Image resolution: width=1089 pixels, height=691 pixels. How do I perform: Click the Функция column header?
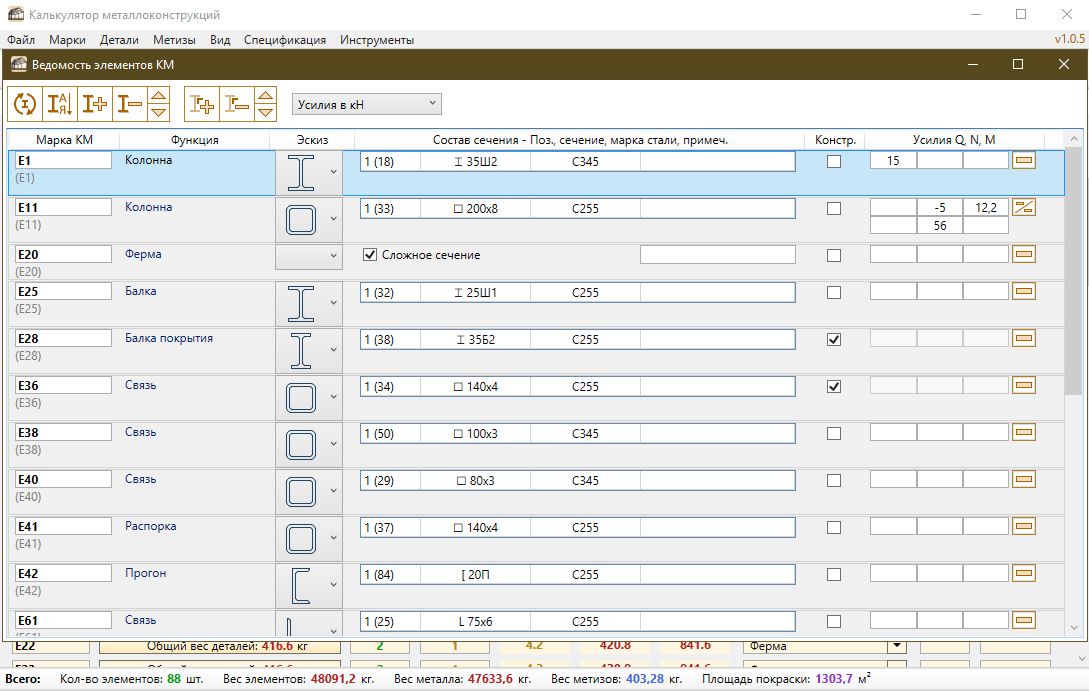point(194,140)
